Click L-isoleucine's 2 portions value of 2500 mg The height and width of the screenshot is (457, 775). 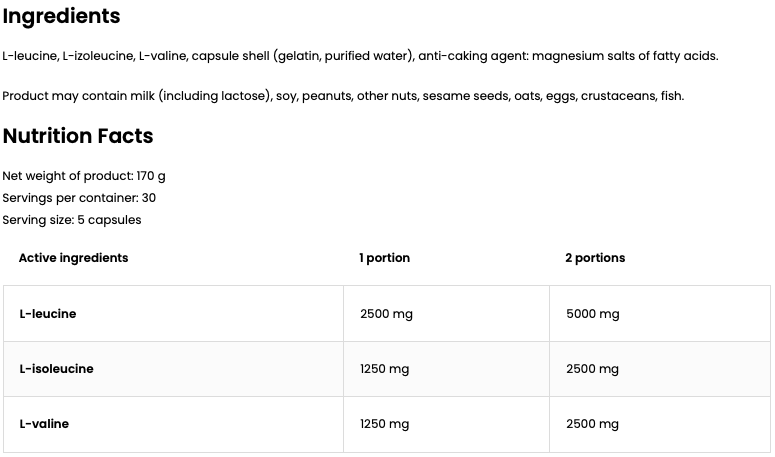(x=592, y=369)
